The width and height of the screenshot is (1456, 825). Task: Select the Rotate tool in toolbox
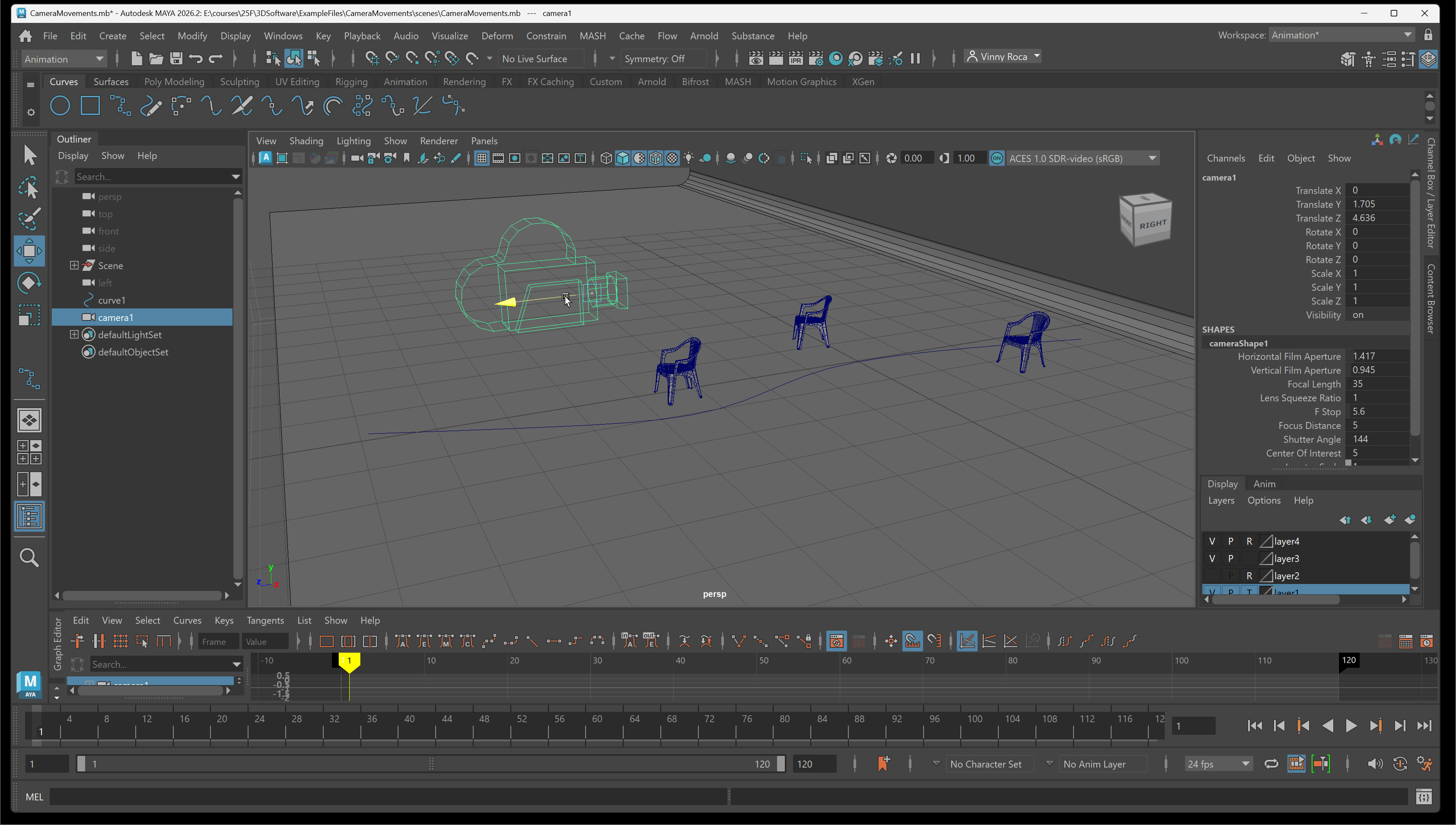(x=29, y=282)
